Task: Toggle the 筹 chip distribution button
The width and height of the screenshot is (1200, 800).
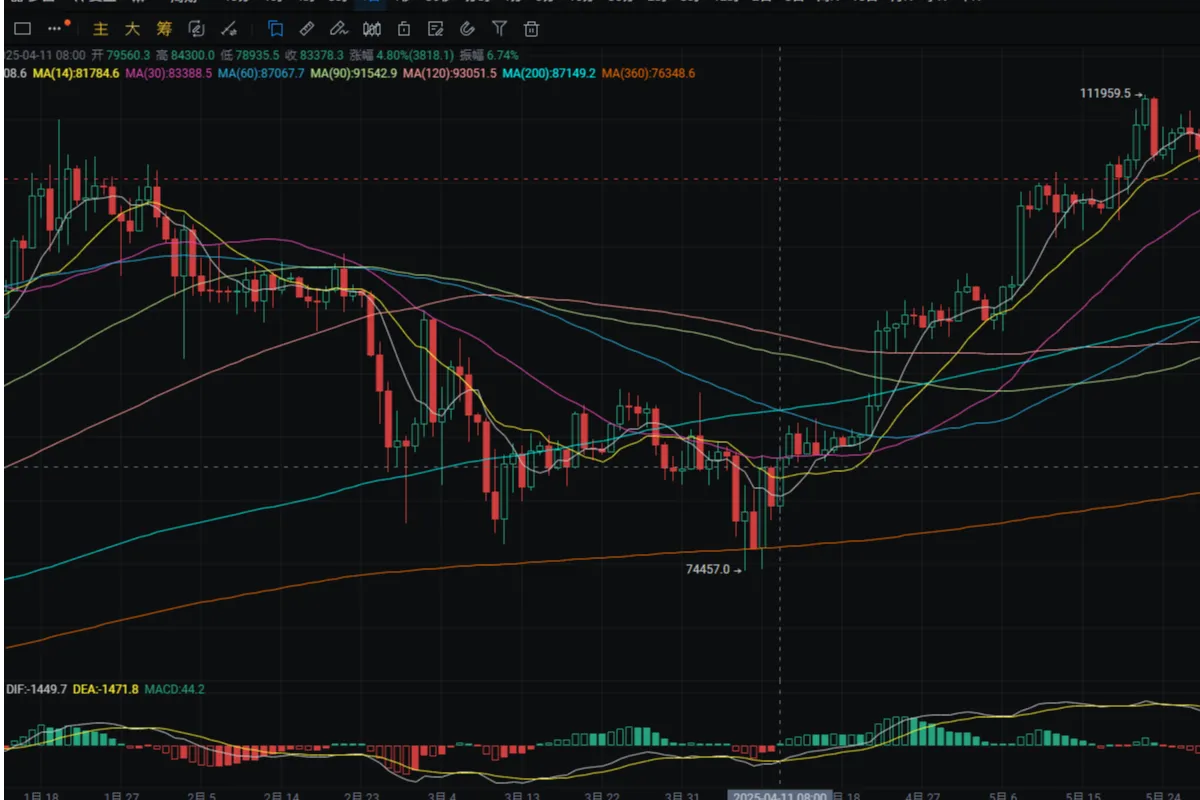Action: tap(163, 29)
